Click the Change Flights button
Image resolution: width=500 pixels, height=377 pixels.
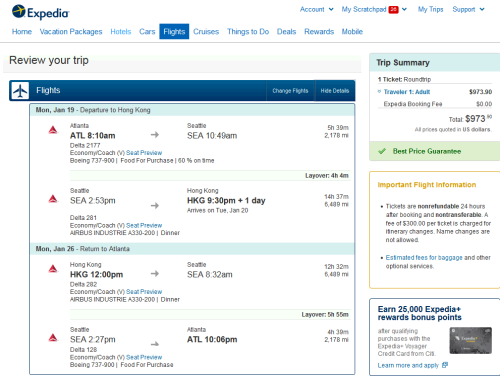(x=290, y=91)
